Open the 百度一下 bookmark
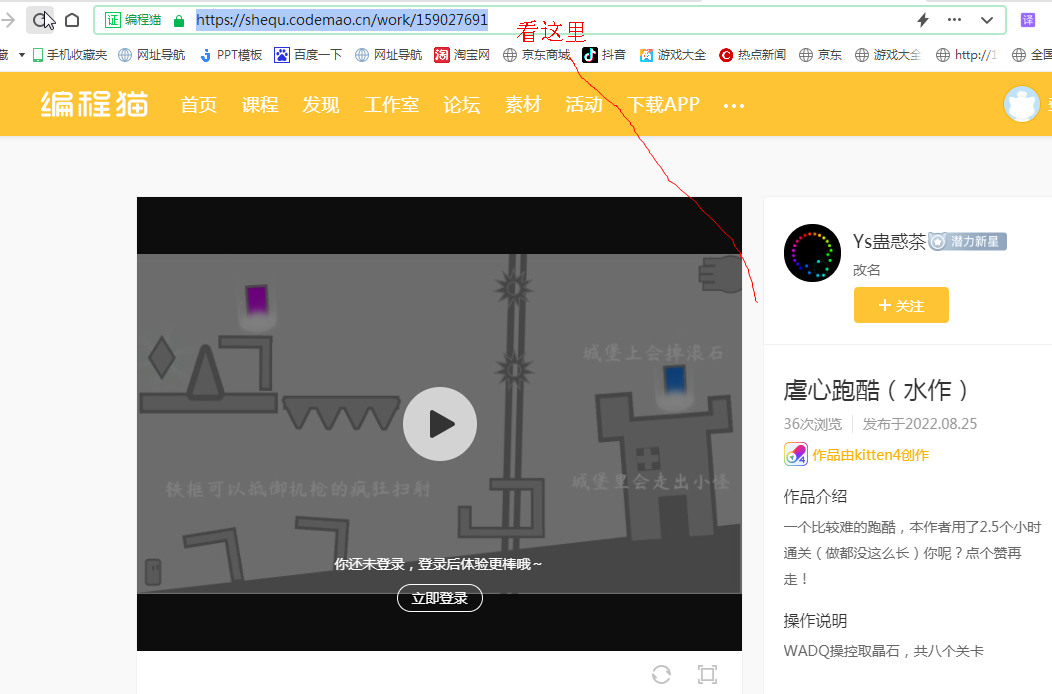This screenshot has width=1052, height=694. pyautogui.click(x=308, y=55)
